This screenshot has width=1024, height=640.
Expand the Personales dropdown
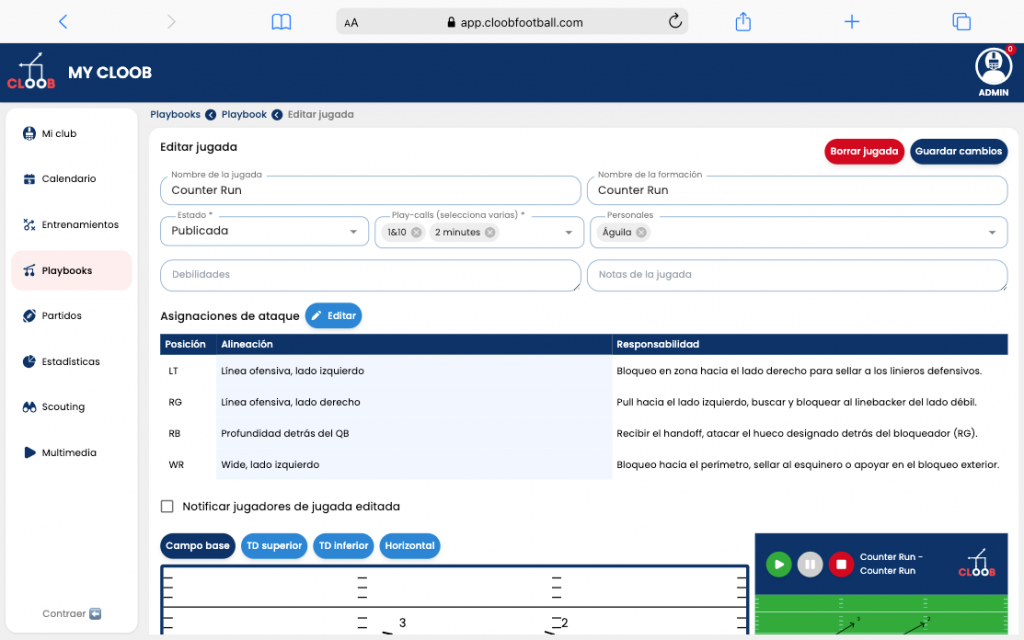point(992,232)
